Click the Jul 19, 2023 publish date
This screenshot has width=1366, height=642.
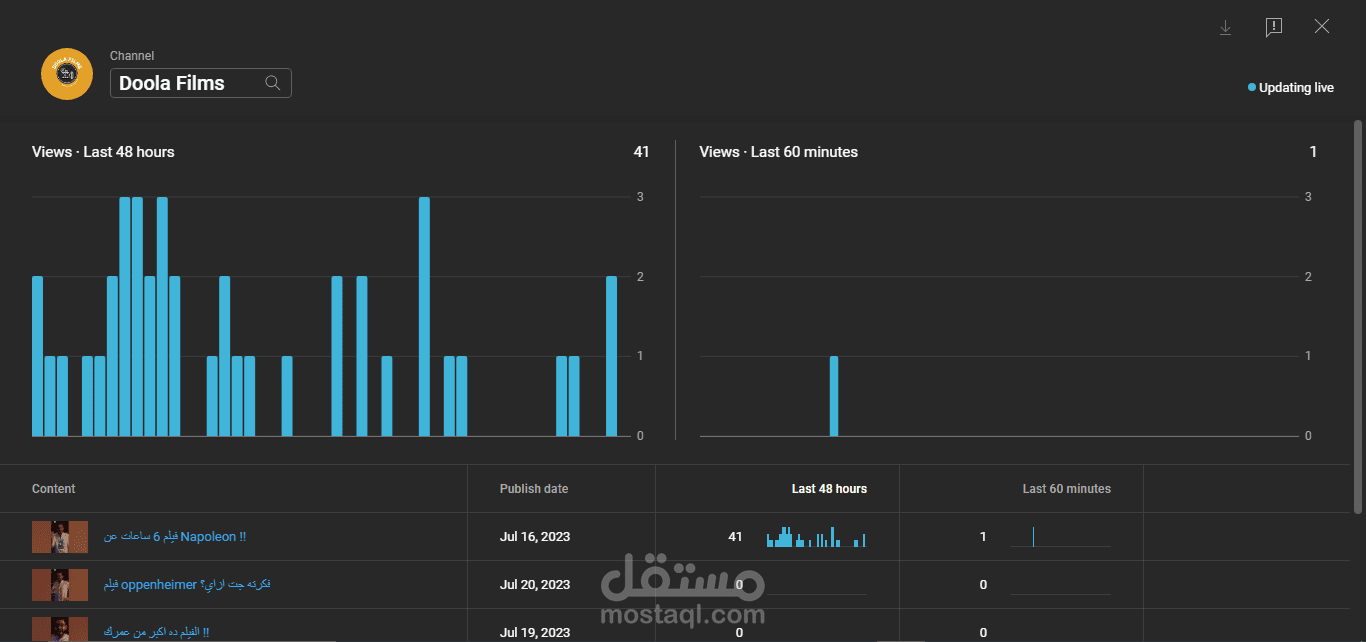[535, 632]
